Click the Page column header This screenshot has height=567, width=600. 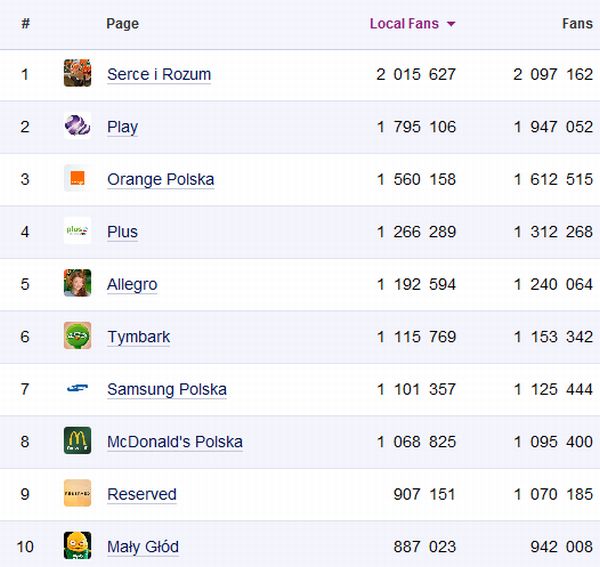[122, 24]
